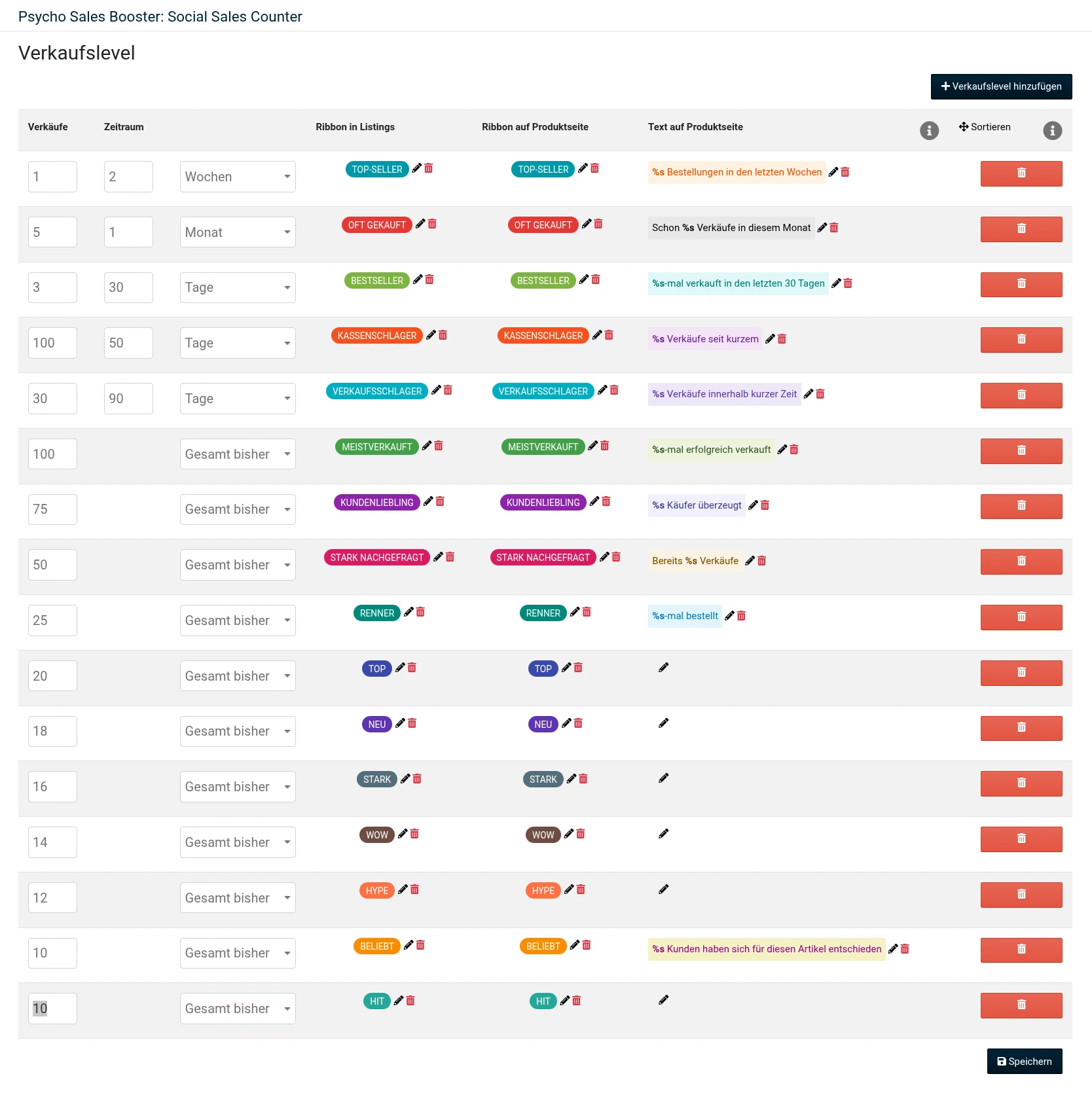Edit 'Bereits %s Verkäufe' text
The image size is (1092, 1093).
tap(750, 560)
